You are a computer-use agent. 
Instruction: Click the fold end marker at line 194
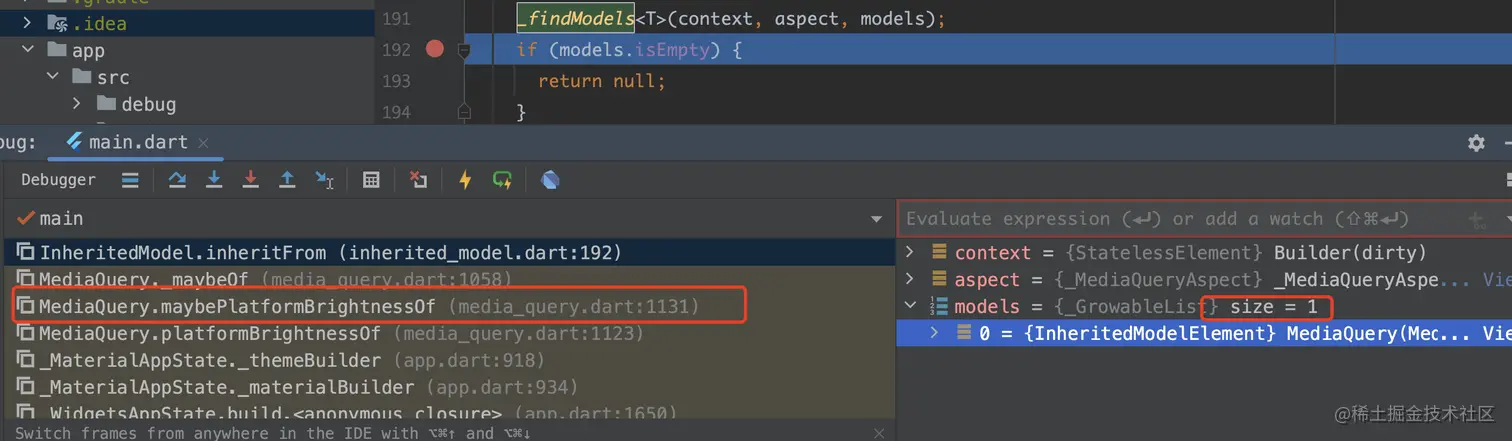[x=464, y=112]
